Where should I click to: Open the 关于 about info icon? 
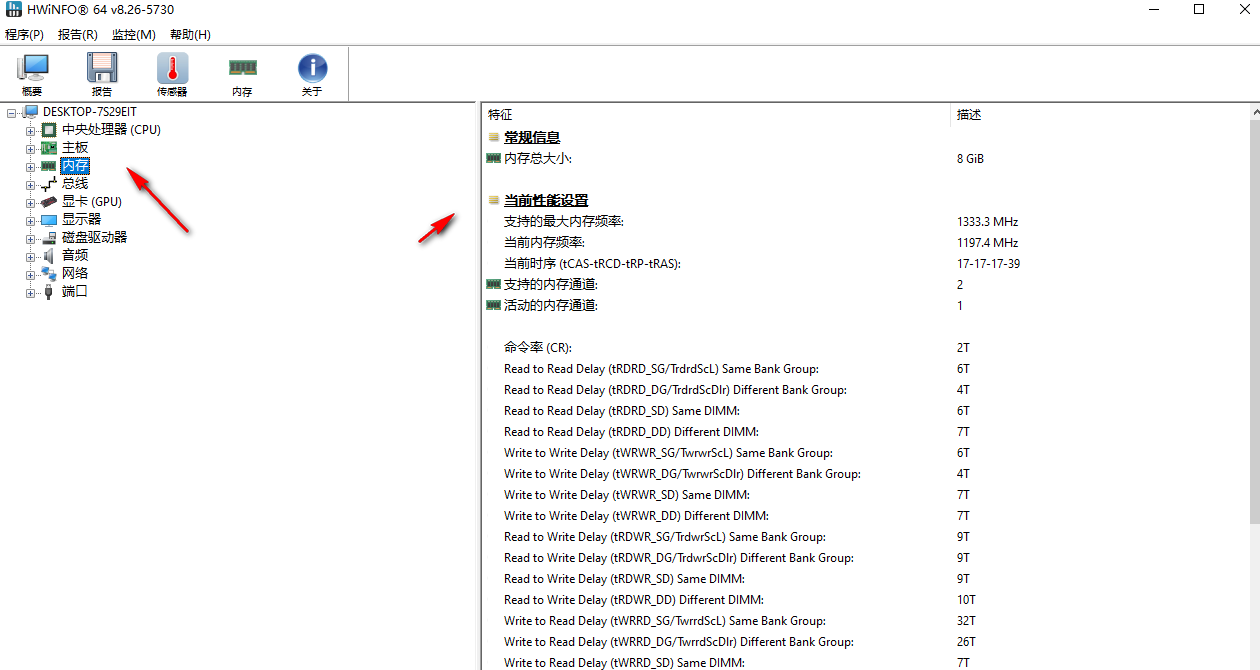(312, 75)
